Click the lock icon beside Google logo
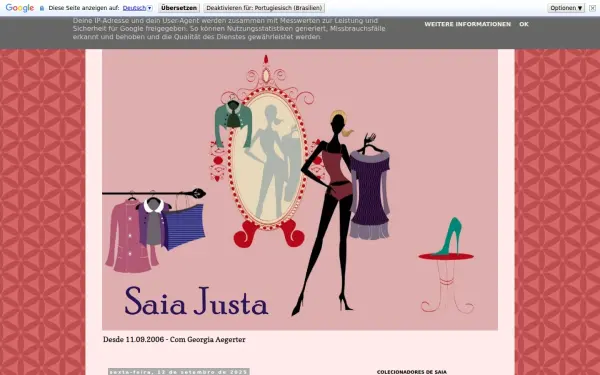This screenshot has height=375, width=600. click(42, 8)
